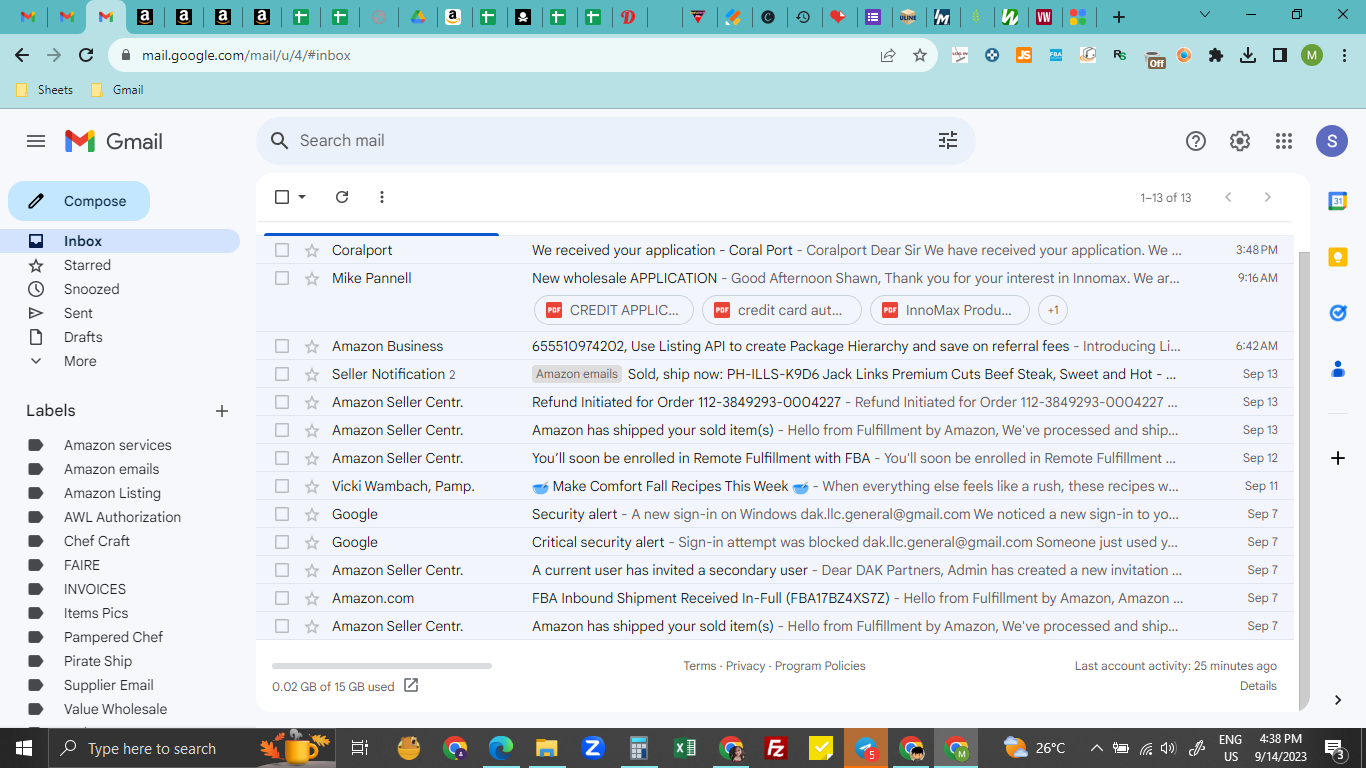The height and width of the screenshot is (768, 1366).
Task: Open Chrome tab search dropdown
Action: pos(1205,15)
